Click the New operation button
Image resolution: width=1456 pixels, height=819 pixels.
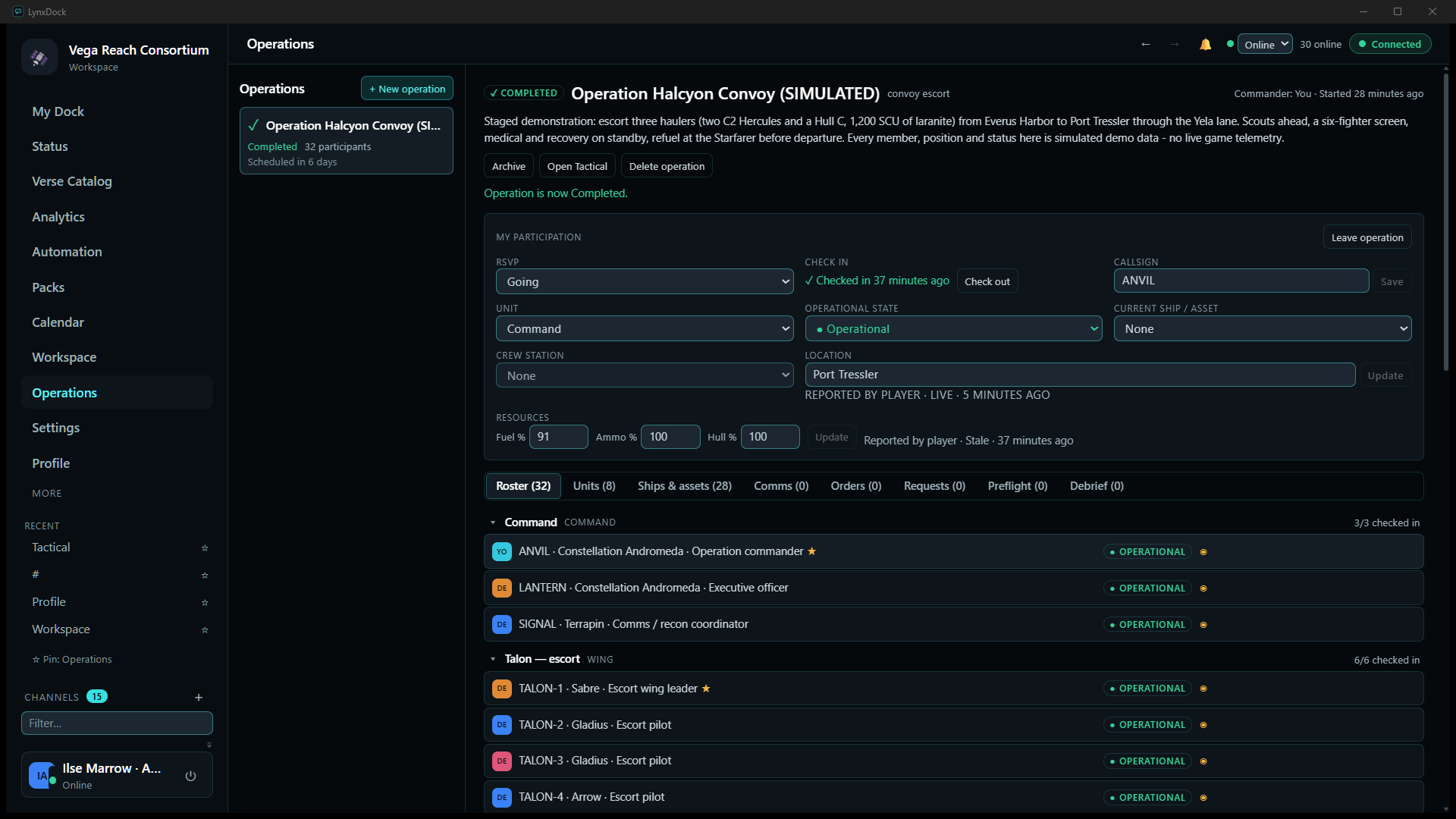click(x=407, y=89)
